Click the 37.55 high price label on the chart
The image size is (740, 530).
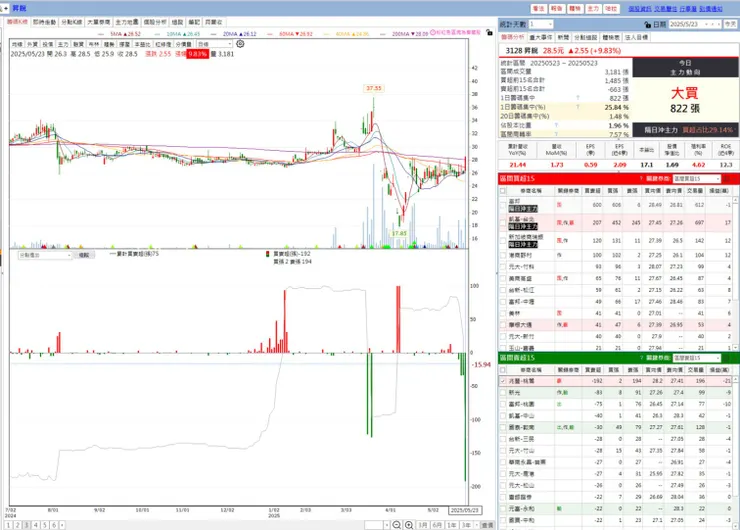click(374, 88)
